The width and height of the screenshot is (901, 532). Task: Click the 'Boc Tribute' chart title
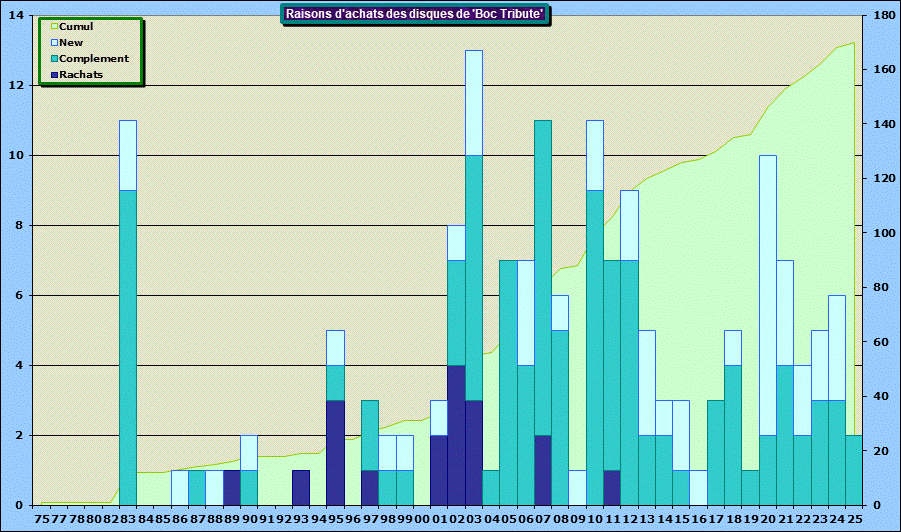[x=415, y=14]
